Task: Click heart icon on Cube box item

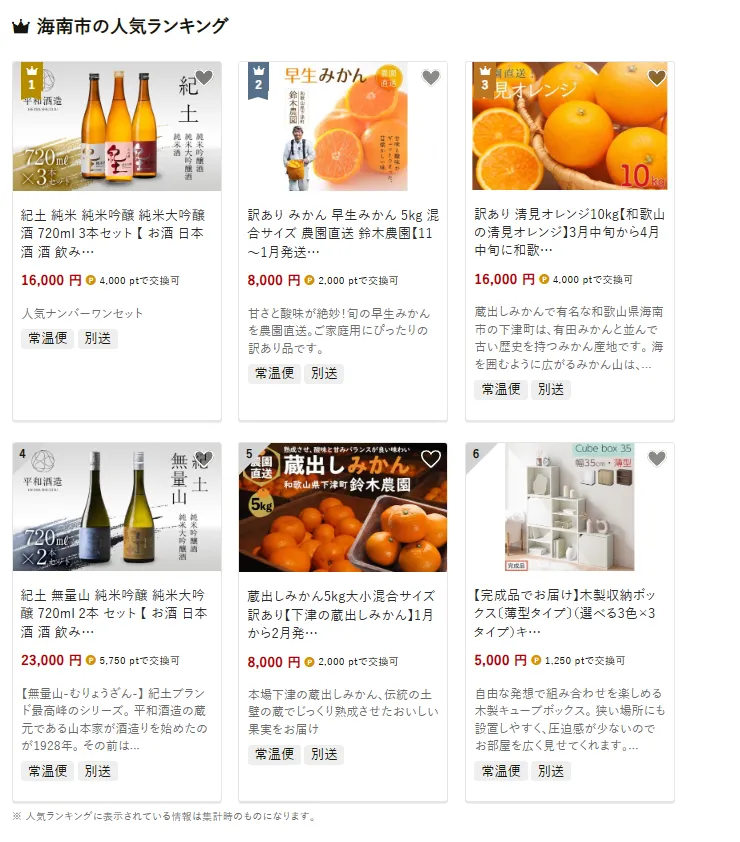Action: pos(657,459)
